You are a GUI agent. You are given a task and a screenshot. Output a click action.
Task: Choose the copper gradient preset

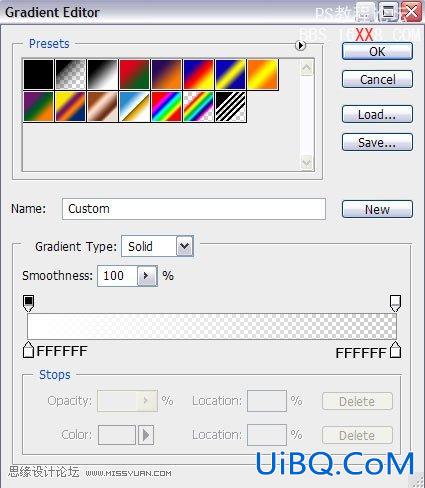coord(103,106)
